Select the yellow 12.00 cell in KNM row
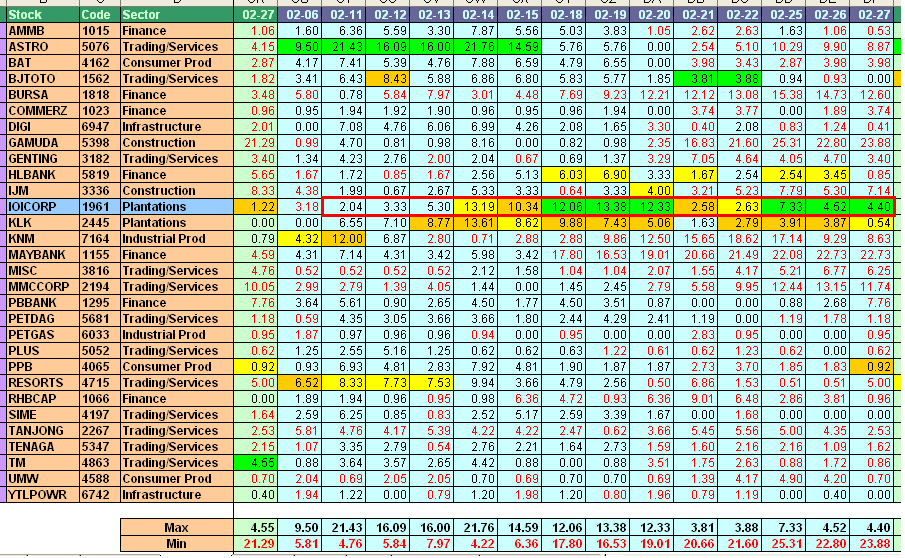This screenshot has height=558, width=905. coord(346,239)
